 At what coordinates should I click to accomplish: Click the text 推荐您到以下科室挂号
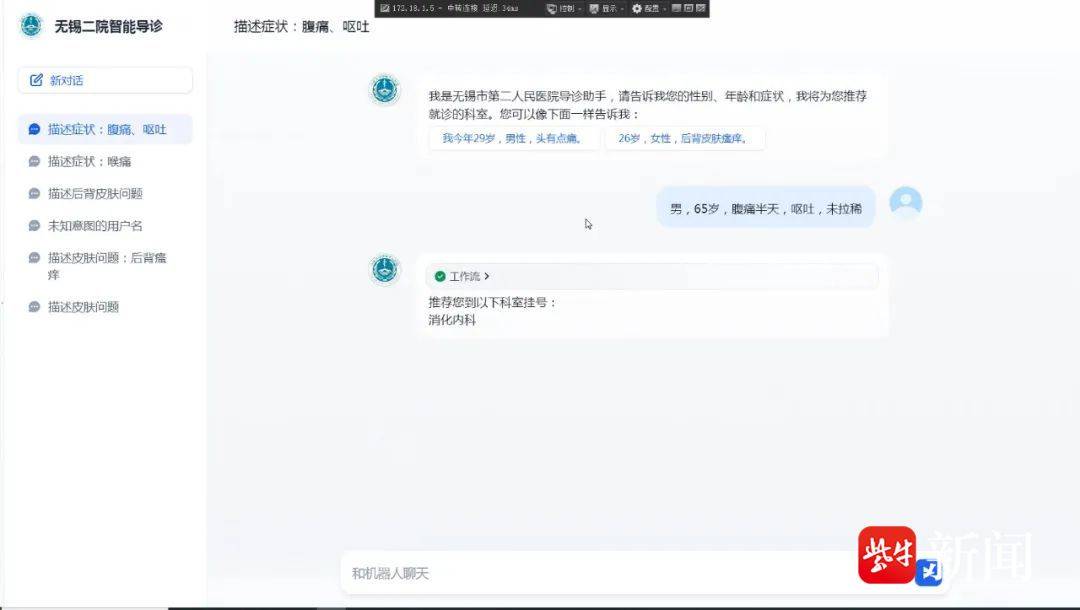[x=492, y=302]
